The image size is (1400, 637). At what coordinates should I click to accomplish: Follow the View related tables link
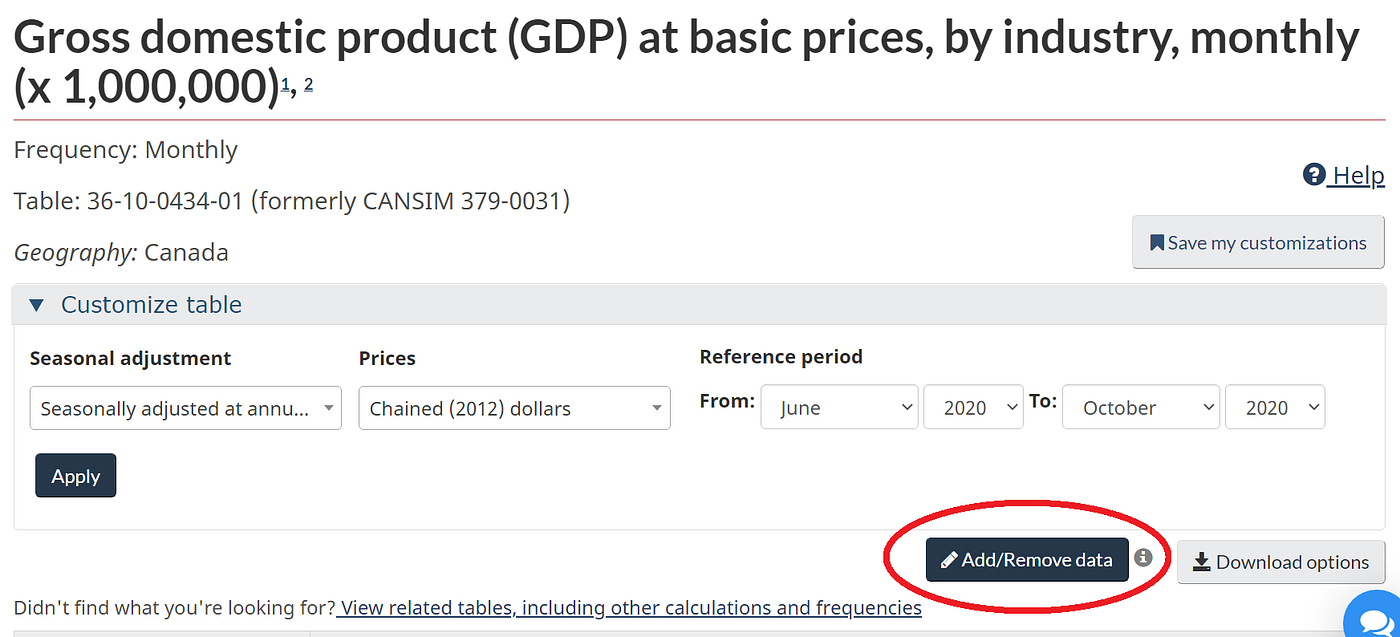630,608
